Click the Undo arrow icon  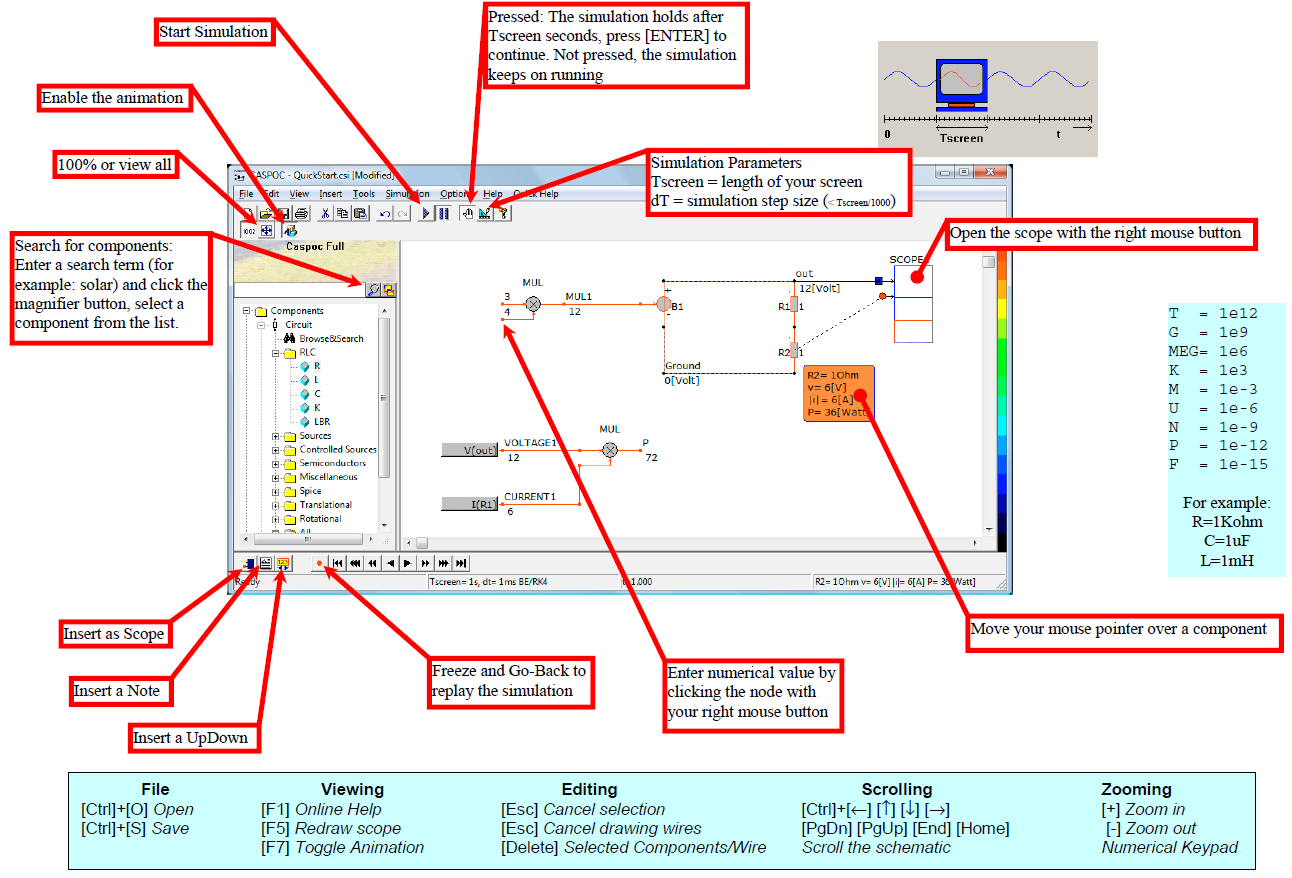(385, 213)
